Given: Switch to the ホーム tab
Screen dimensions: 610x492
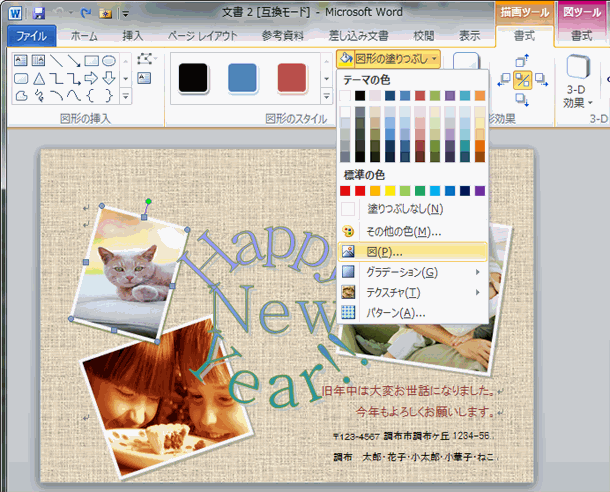Looking at the screenshot, I should (x=84, y=36).
